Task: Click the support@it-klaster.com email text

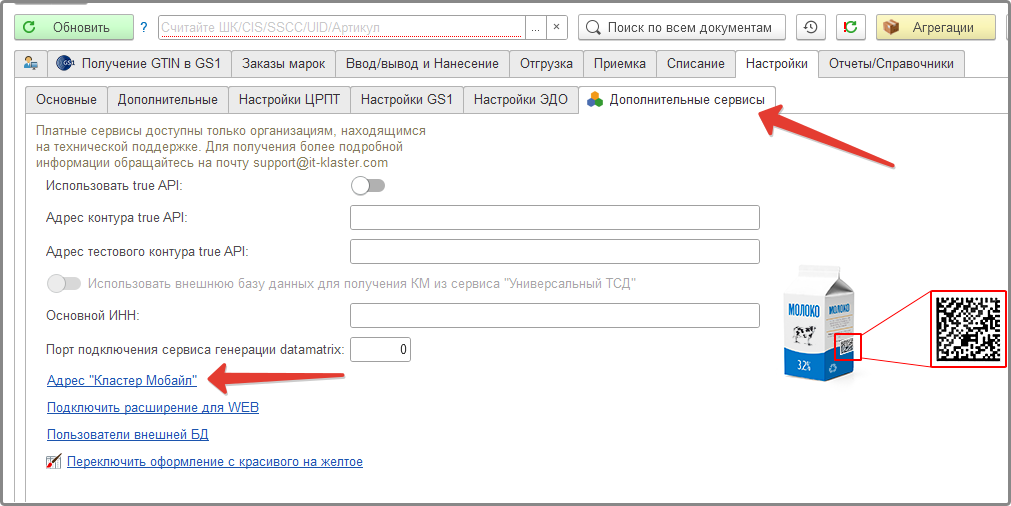Action: click(320, 162)
